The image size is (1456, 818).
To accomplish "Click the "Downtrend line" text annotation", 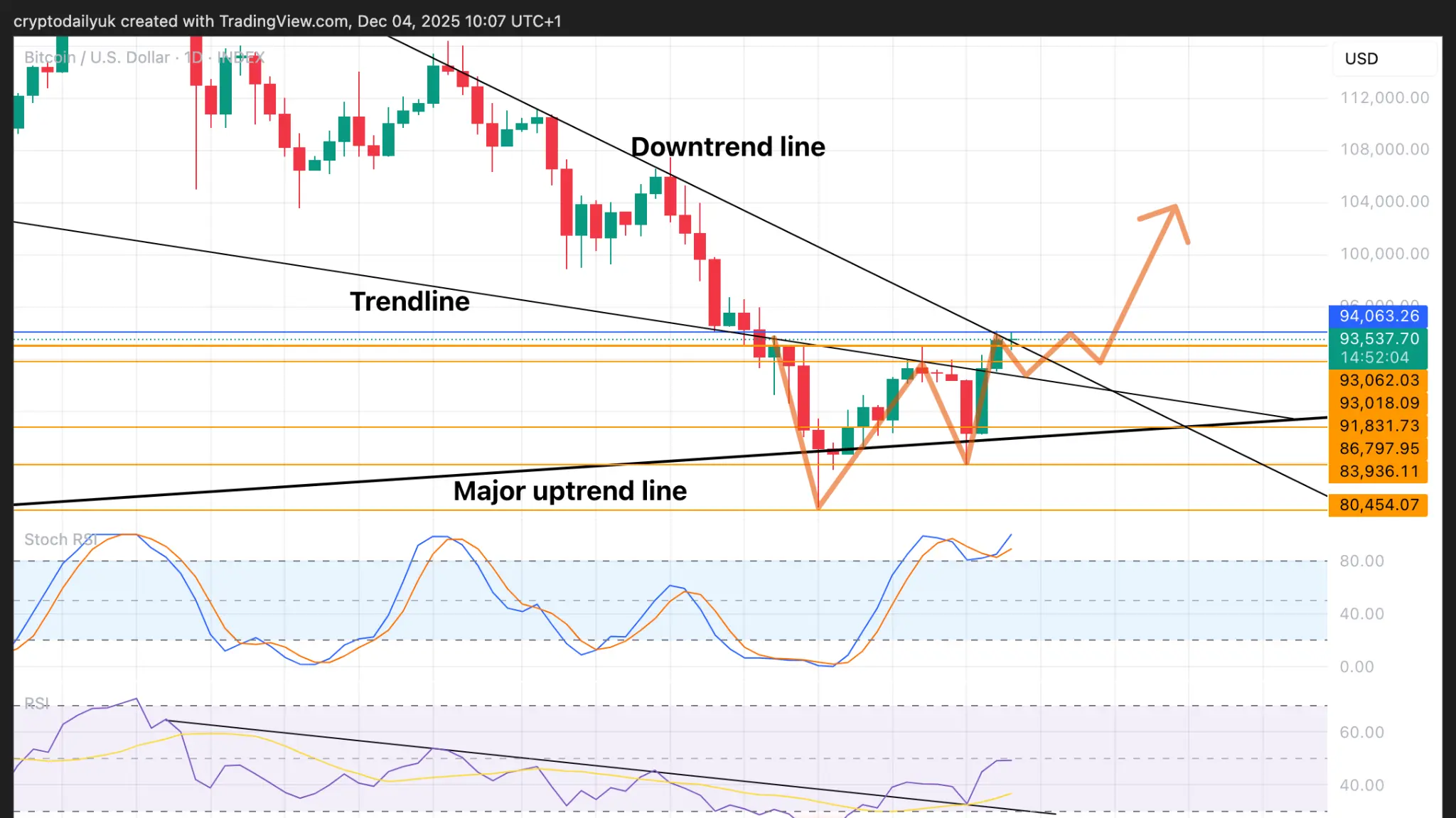I will (727, 147).
